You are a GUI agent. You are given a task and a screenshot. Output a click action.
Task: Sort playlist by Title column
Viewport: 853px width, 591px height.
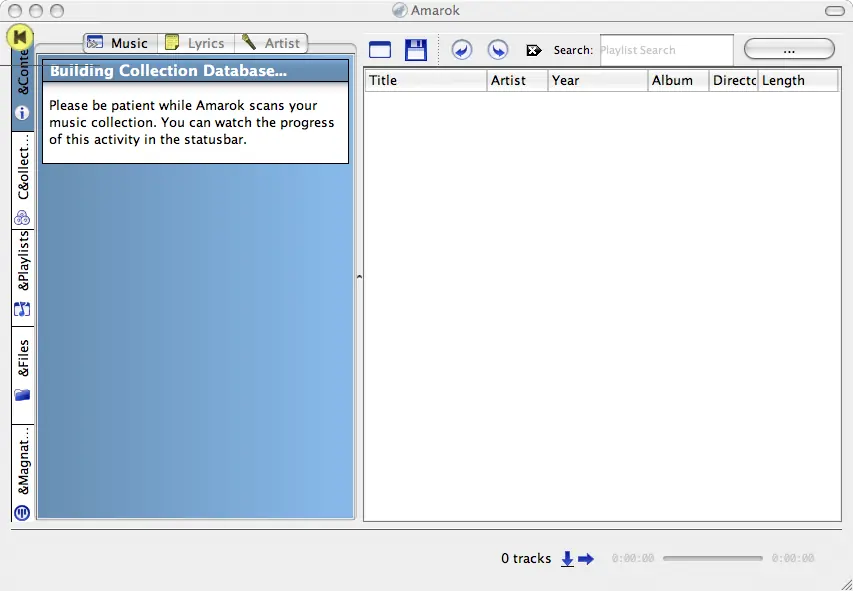pos(426,81)
